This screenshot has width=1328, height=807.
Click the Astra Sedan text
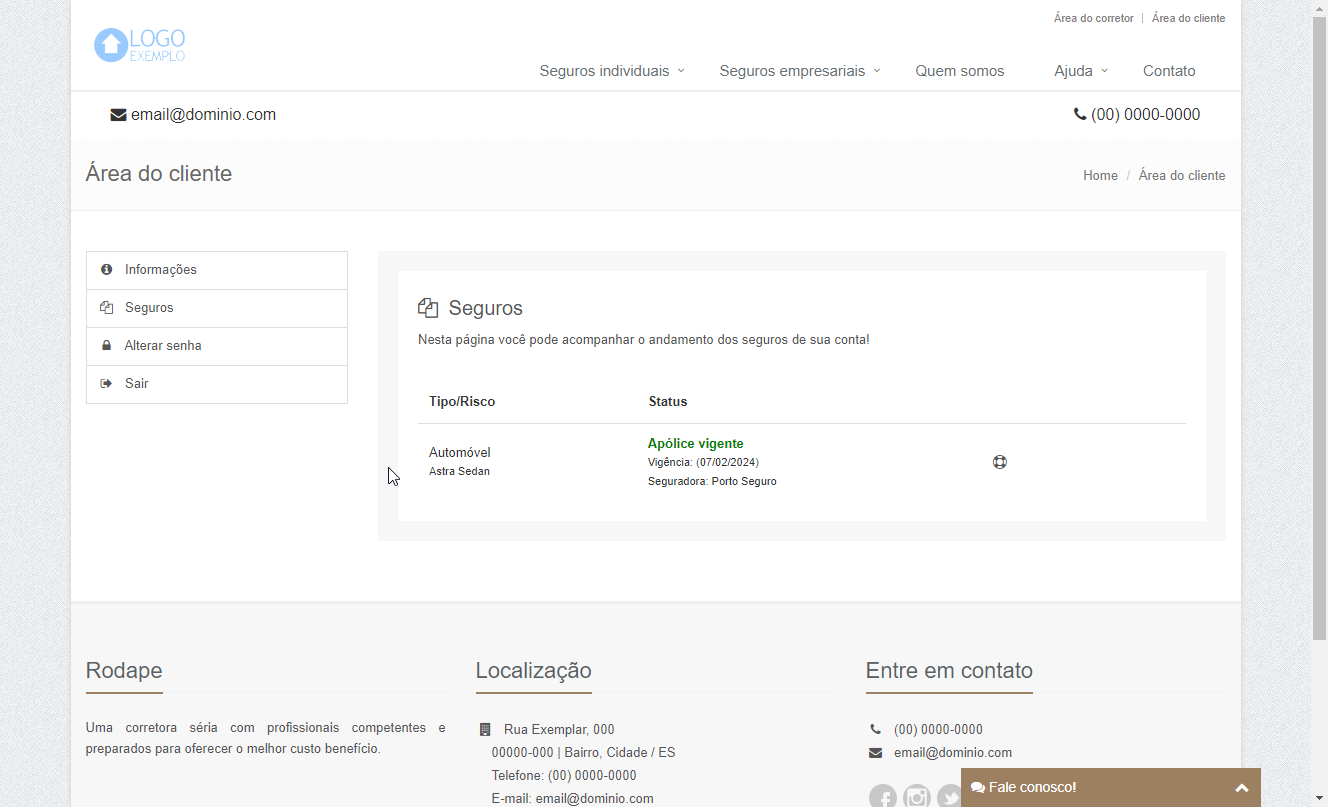[x=459, y=471]
